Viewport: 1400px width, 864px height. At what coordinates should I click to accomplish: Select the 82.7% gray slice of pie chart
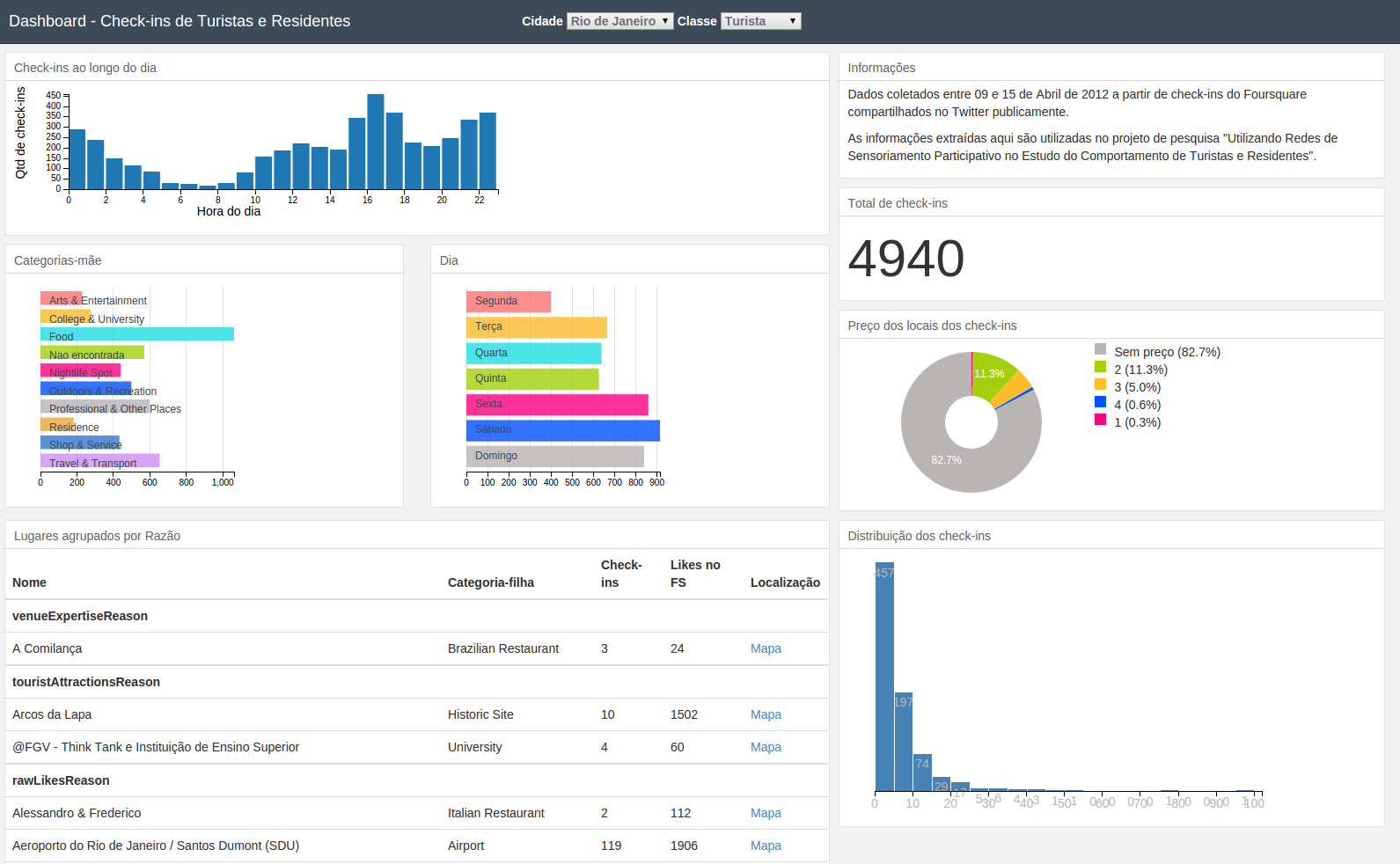tap(946, 460)
